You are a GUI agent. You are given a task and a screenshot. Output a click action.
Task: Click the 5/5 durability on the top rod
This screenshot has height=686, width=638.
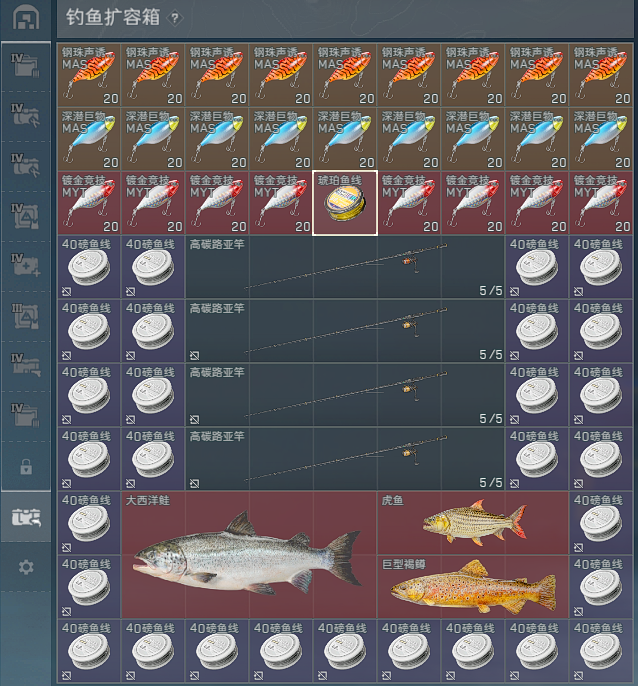(x=491, y=290)
